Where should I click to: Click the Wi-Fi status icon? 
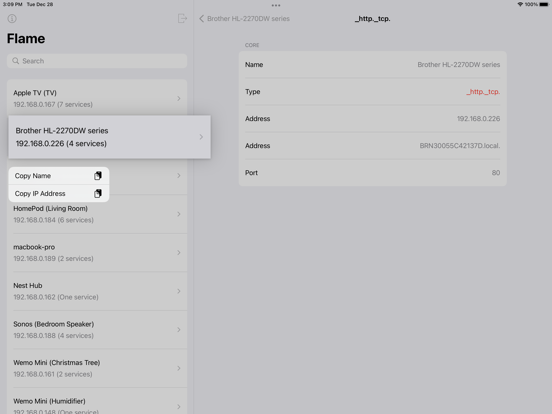pos(520,4)
